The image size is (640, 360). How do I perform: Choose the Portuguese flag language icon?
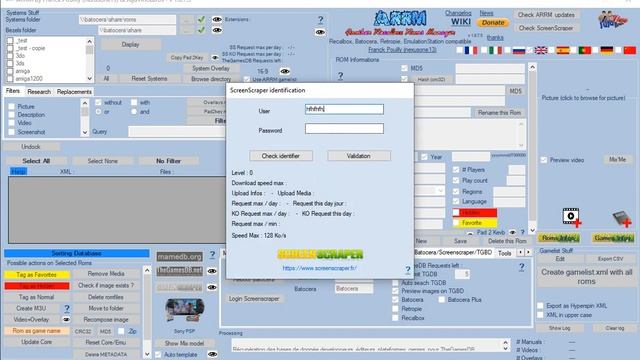(x=585, y=50)
